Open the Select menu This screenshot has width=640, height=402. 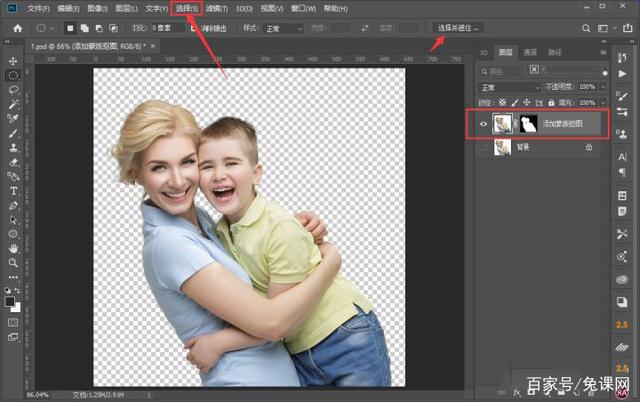187,8
